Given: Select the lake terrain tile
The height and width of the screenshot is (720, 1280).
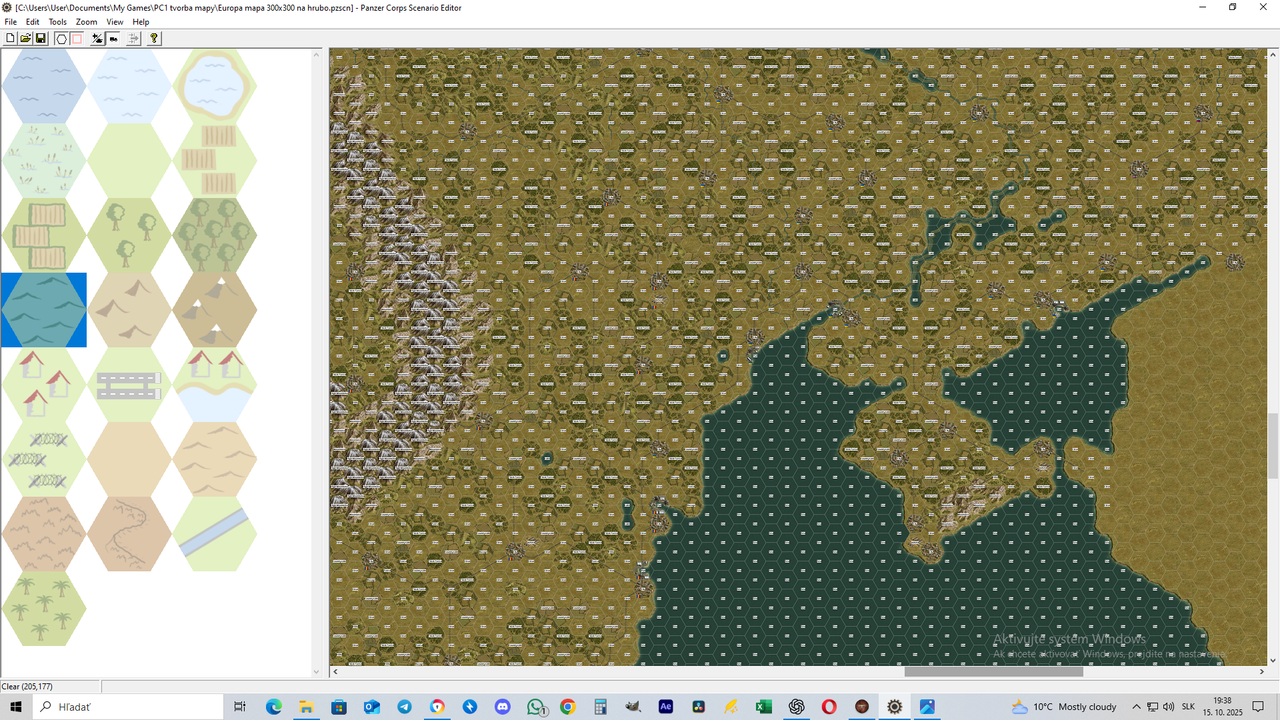Looking at the screenshot, I should (215, 86).
